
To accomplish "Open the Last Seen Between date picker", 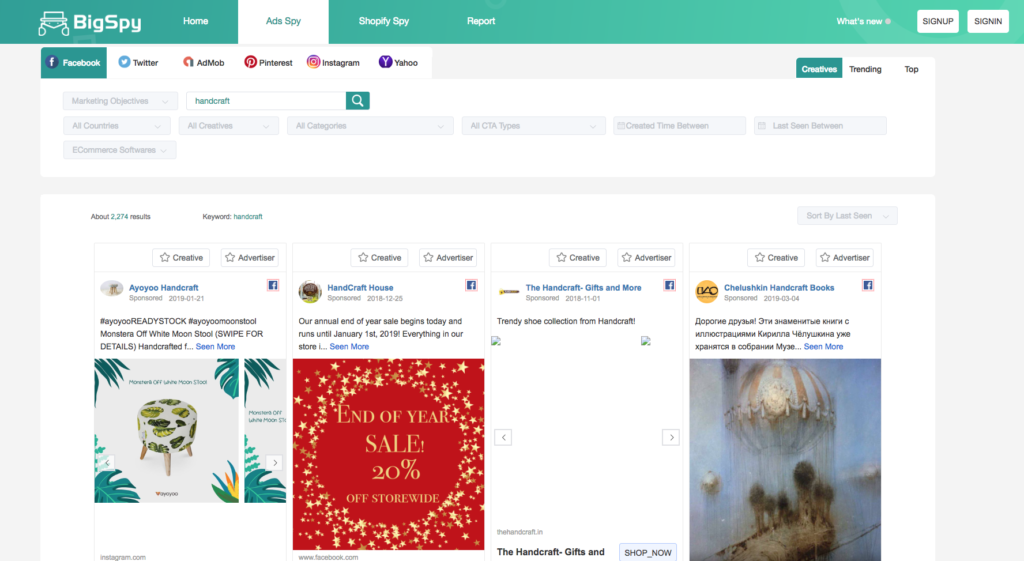I will point(820,125).
